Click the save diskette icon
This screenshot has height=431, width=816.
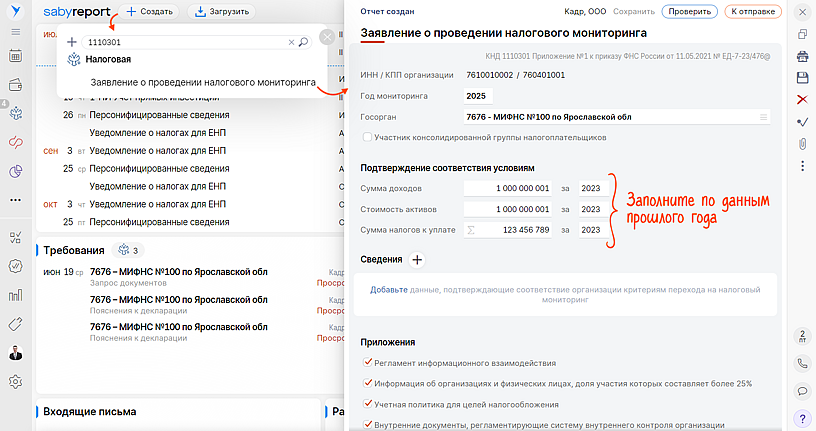[x=802, y=77]
